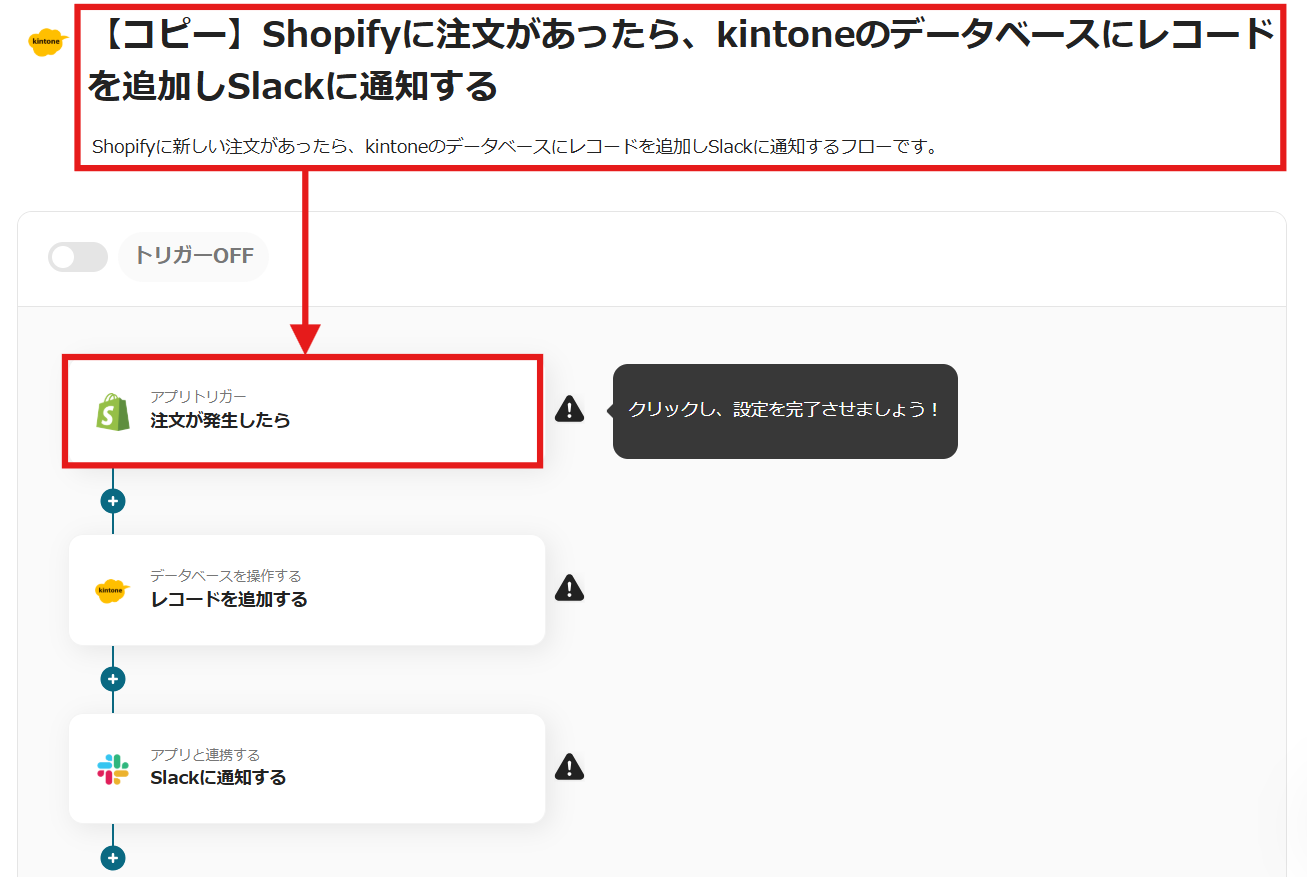Click the kintone icon beside the flow title
The height and width of the screenshot is (877, 1307).
pyautogui.click(x=47, y=41)
